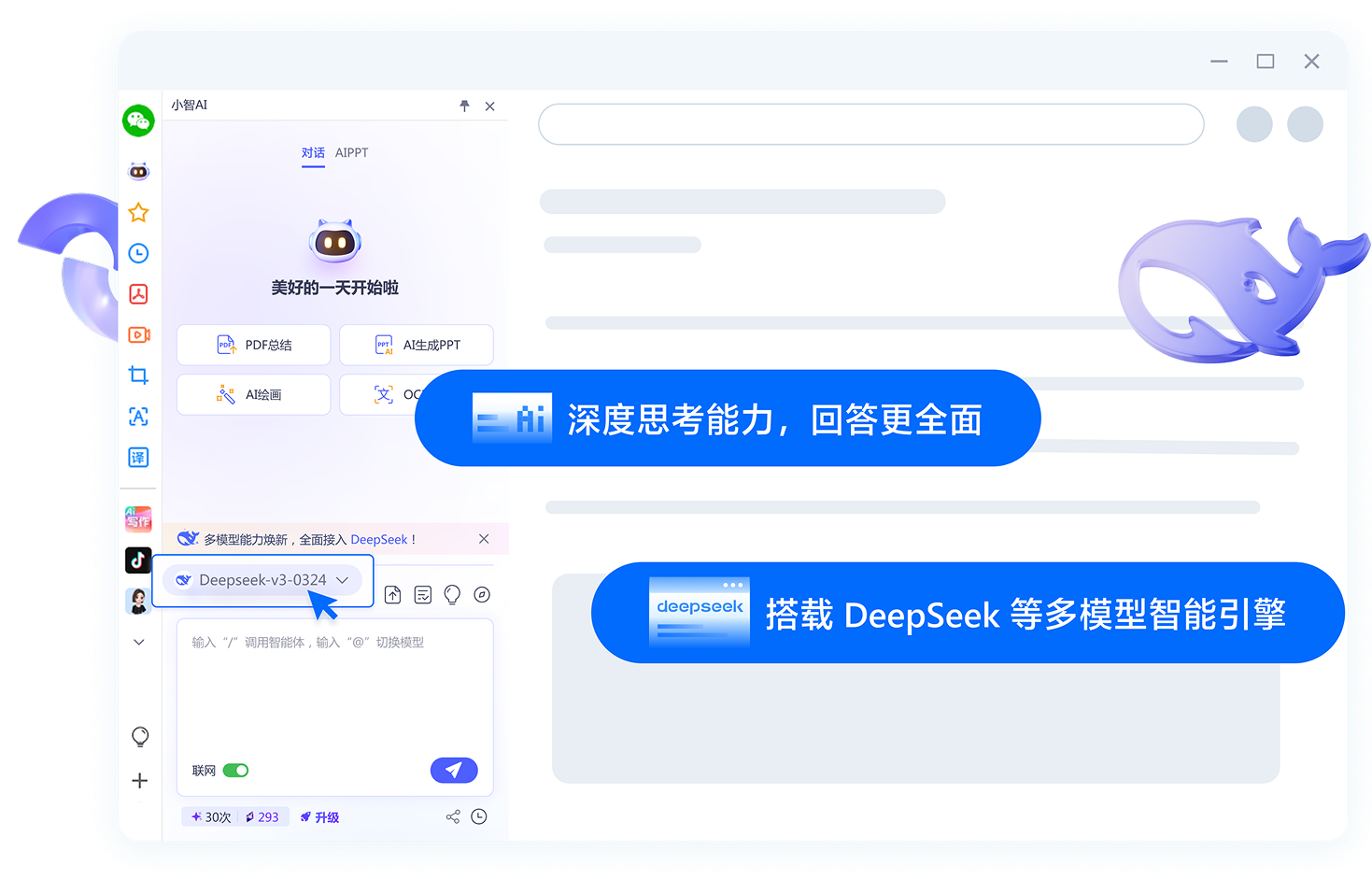
Task: Pin the 小智AI panel
Action: (x=464, y=106)
